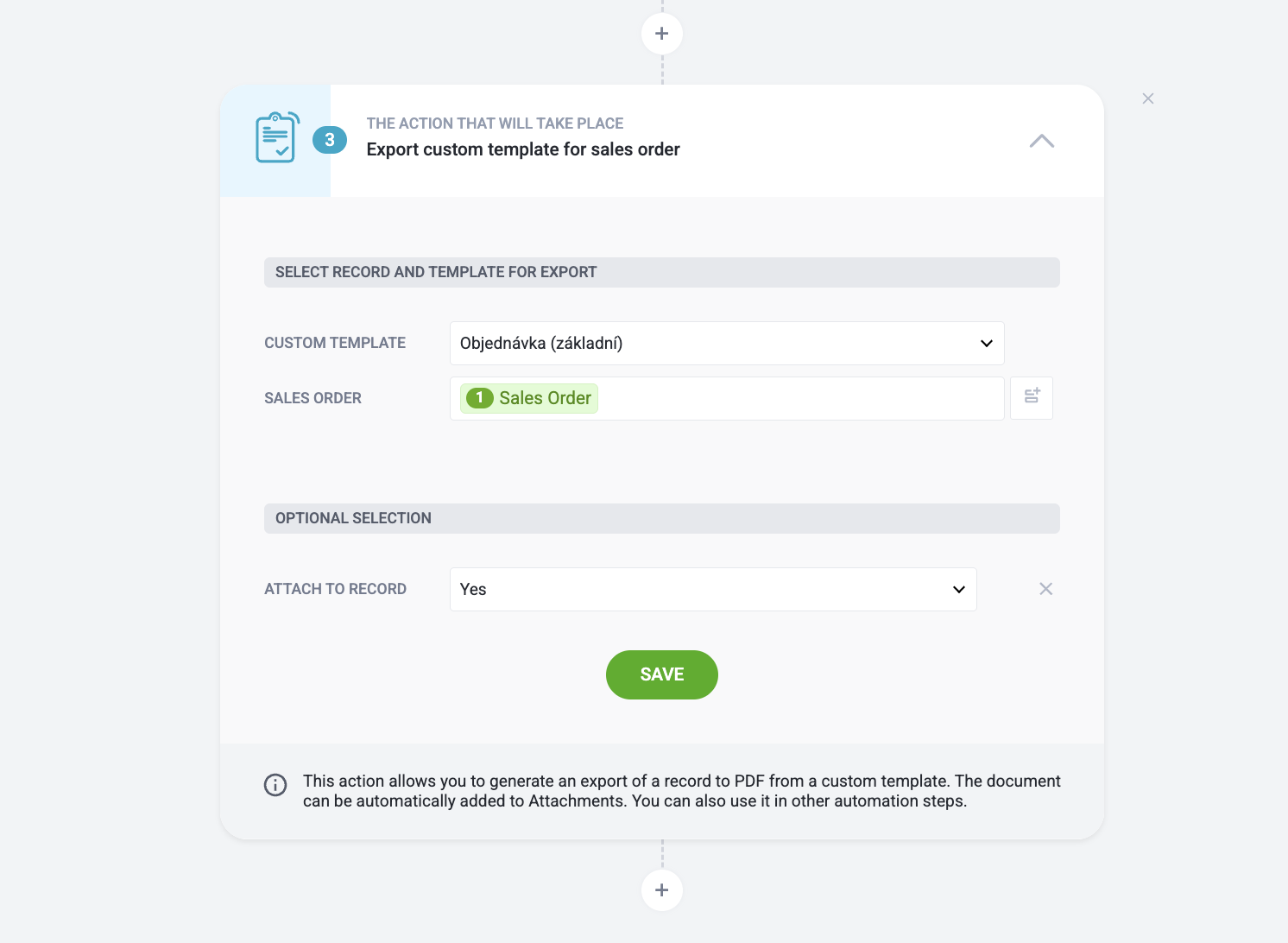Remove the Attach to Record option
This screenshot has height=943, width=1288.
[x=1045, y=589]
